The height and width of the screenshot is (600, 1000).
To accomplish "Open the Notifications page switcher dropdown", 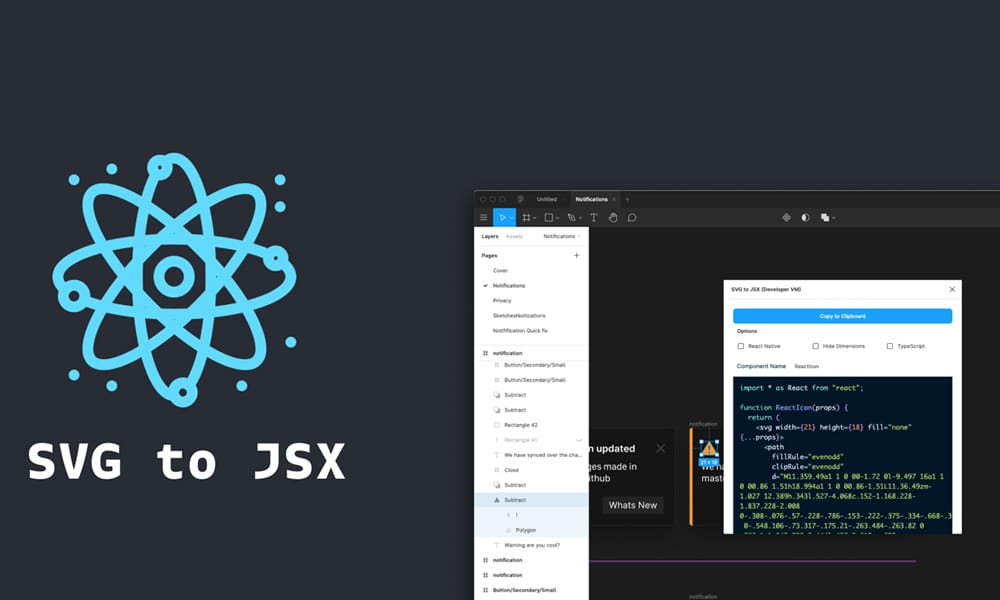I will 560,236.
